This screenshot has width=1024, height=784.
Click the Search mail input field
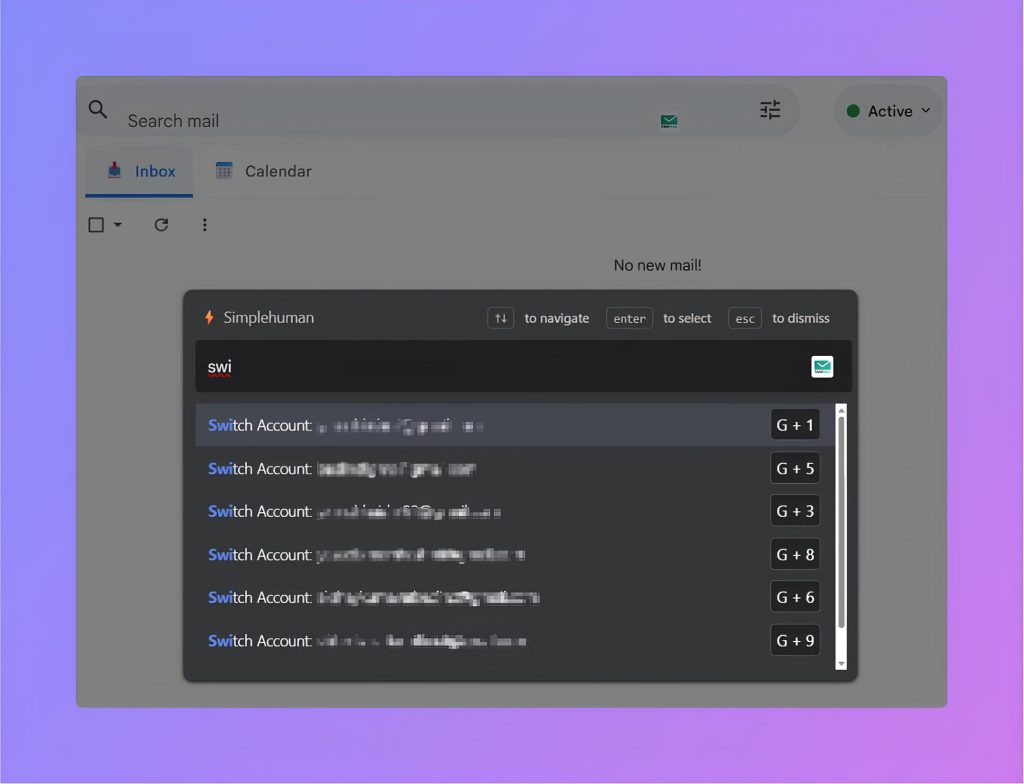300,118
